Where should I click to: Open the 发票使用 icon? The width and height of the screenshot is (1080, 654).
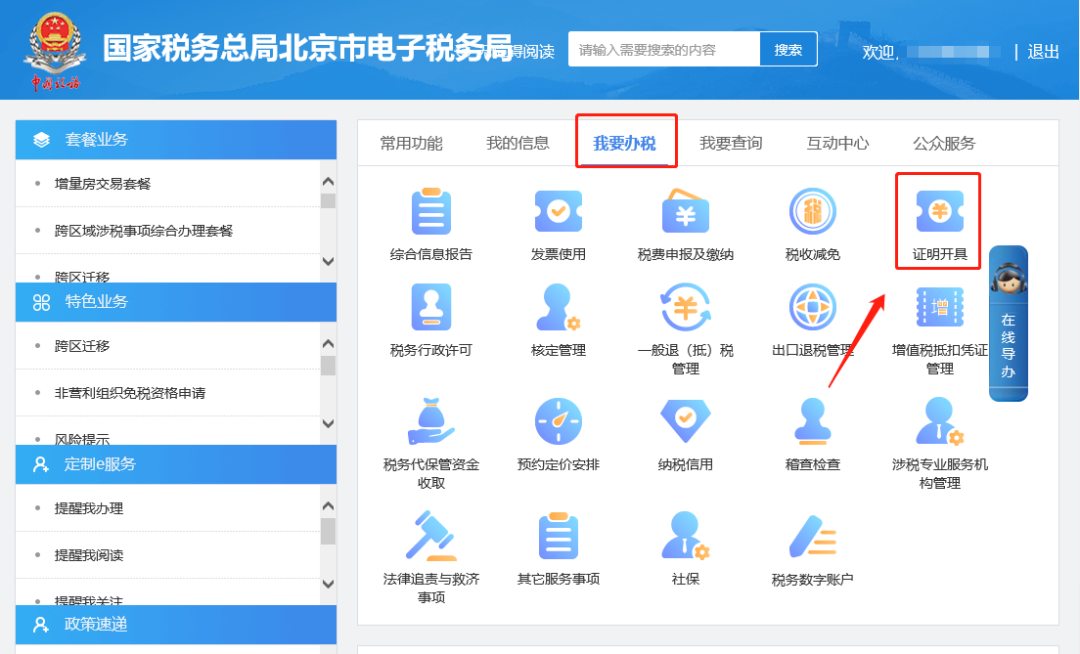coord(558,212)
